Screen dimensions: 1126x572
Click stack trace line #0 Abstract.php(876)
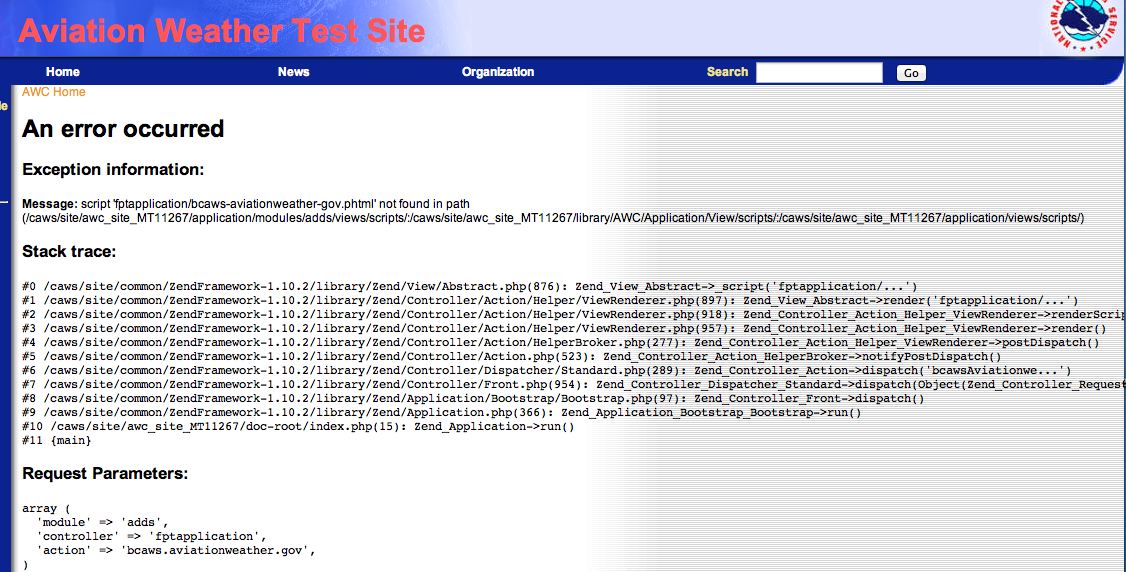pos(470,287)
